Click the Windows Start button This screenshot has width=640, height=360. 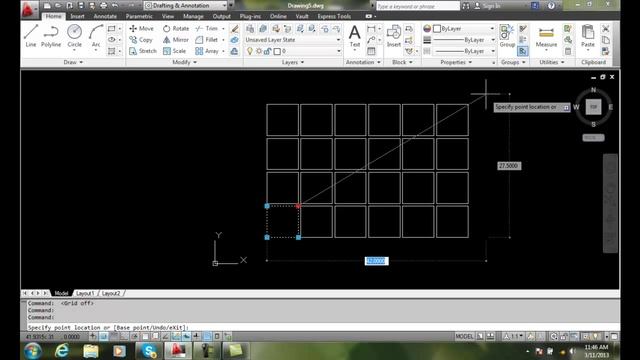point(33,351)
